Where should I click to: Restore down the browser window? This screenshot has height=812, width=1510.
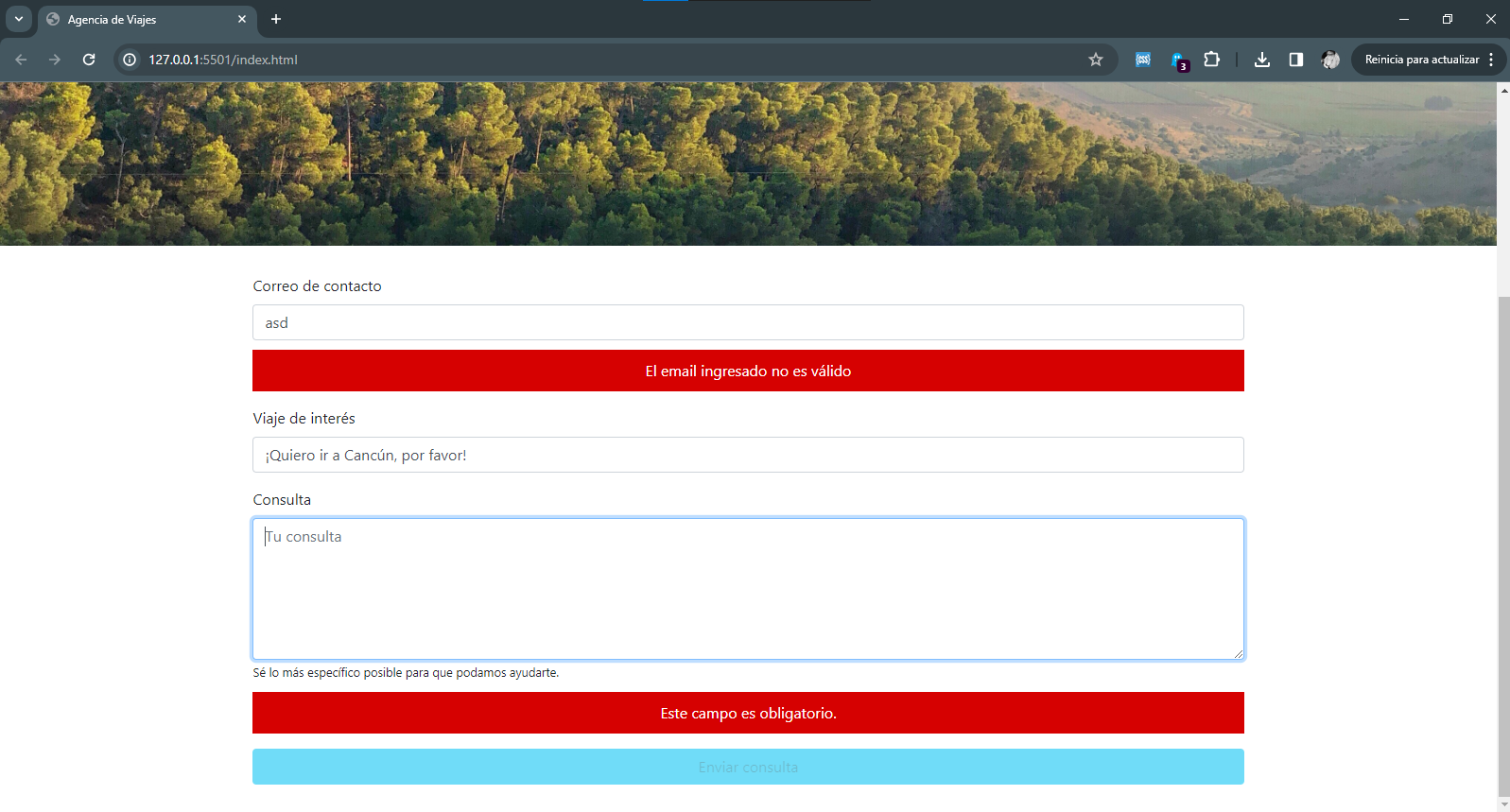(x=1448, y=19)
